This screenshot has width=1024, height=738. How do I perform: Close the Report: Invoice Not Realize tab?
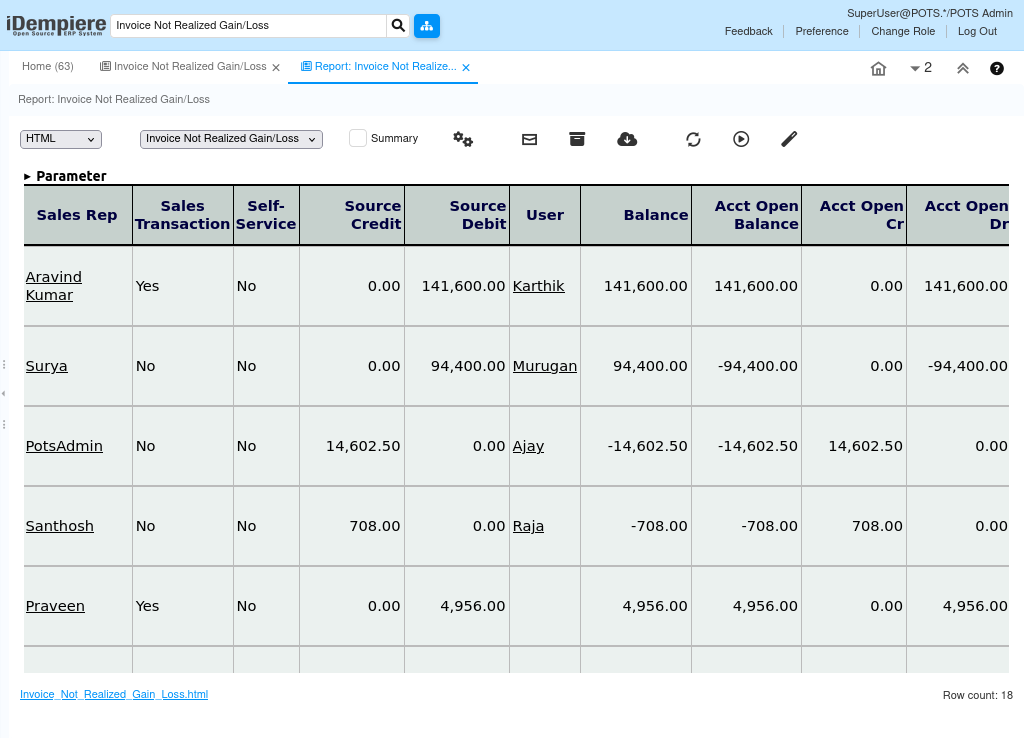tap(466, 67)
